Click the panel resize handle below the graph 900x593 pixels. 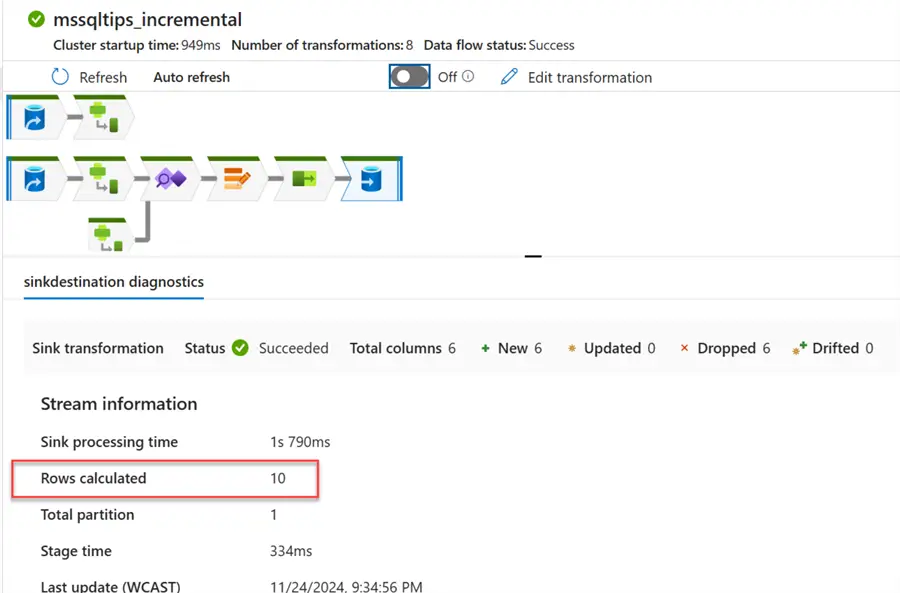[x=533, y=257]
